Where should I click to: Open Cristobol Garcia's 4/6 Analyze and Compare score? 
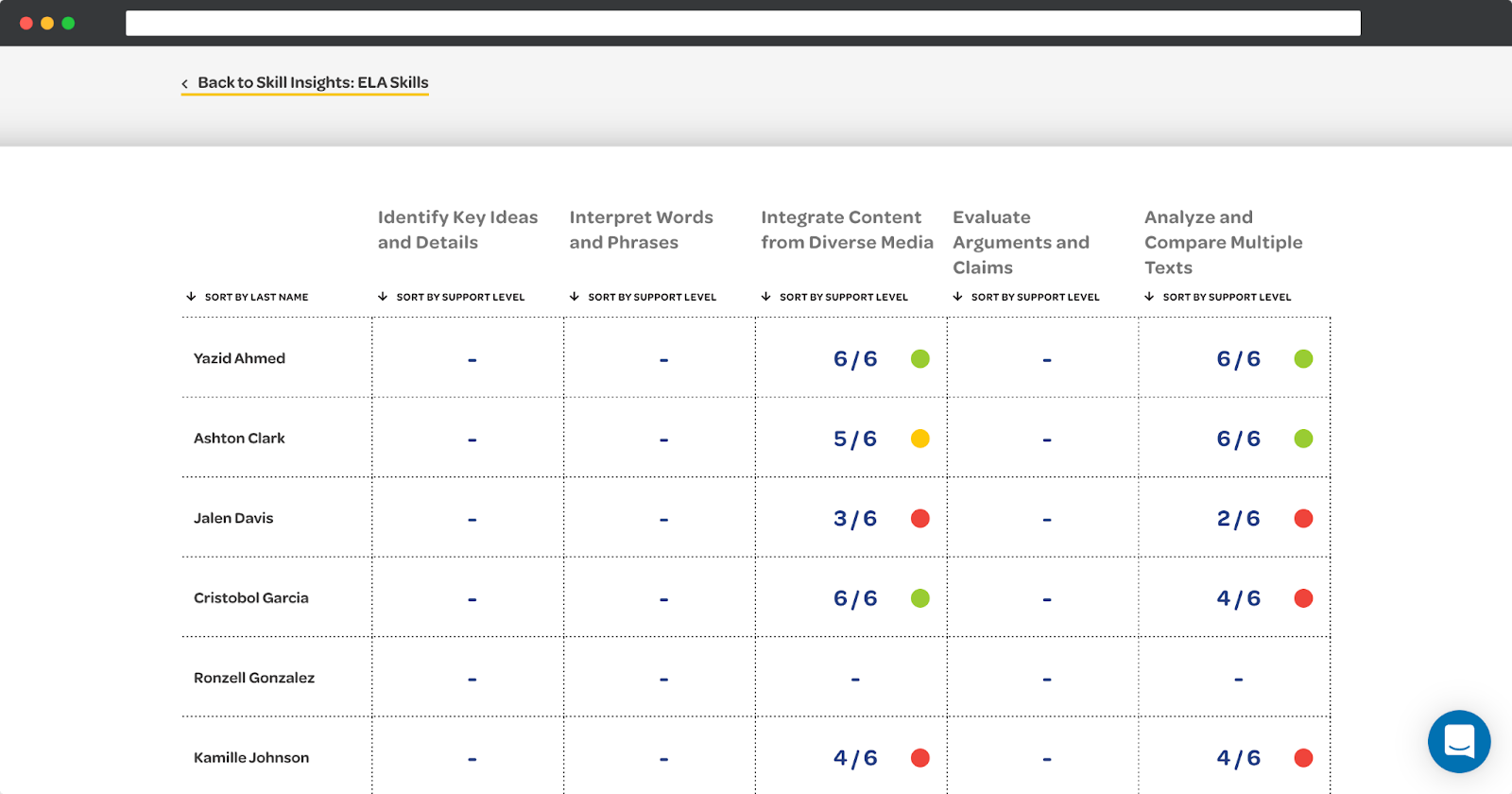click(1238, 598)
